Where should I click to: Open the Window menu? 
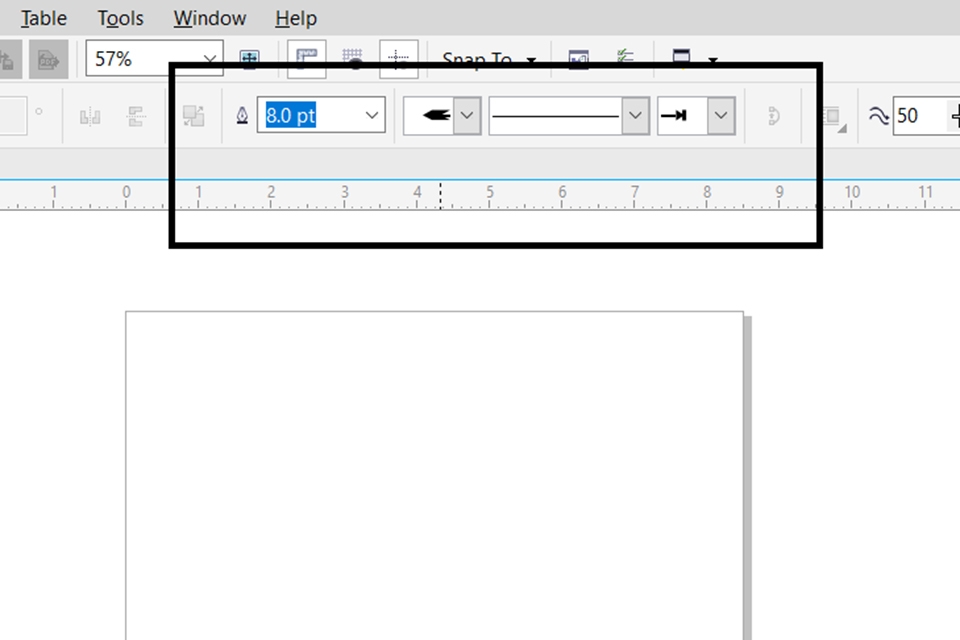[x=209, y=18]
